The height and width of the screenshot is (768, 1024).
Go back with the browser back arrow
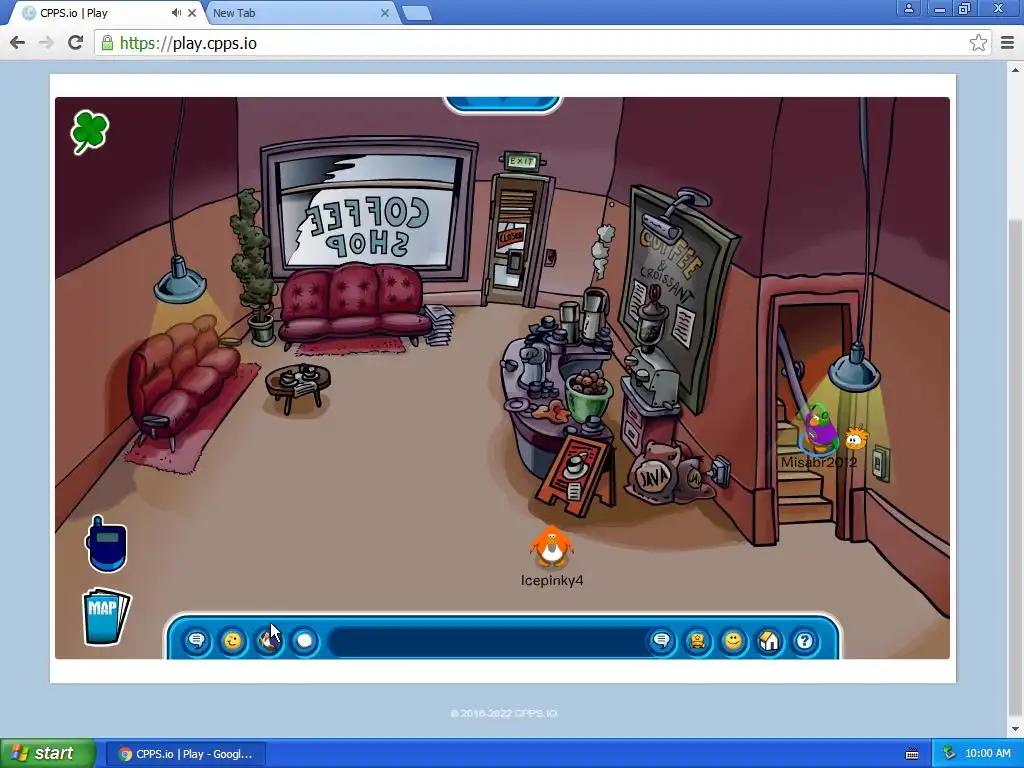(18, 43)
